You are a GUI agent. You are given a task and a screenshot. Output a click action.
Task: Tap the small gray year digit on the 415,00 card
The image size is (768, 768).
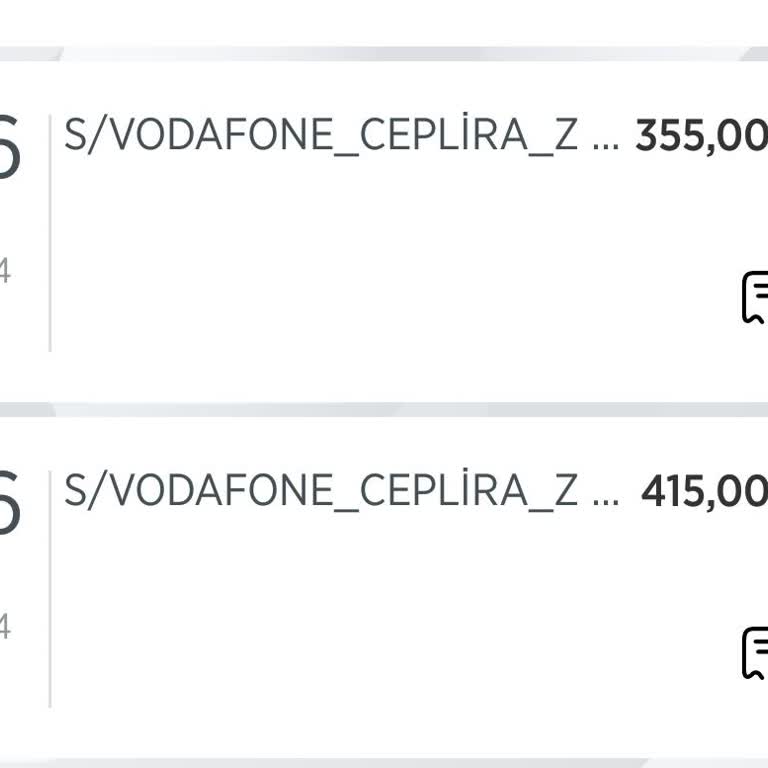coord(5,627)
